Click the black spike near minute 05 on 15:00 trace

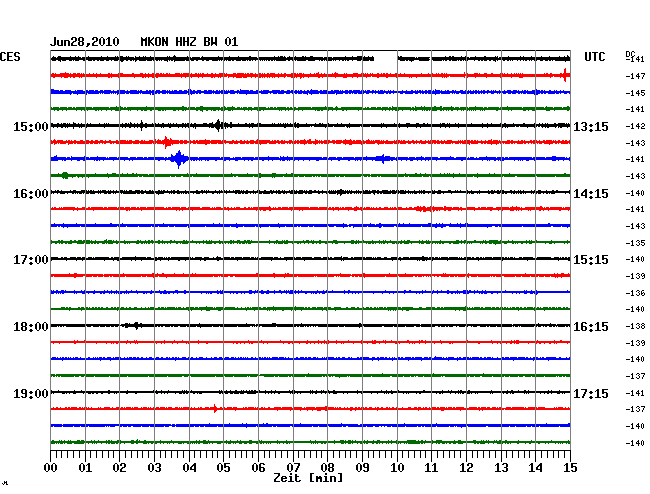[218, 125]
